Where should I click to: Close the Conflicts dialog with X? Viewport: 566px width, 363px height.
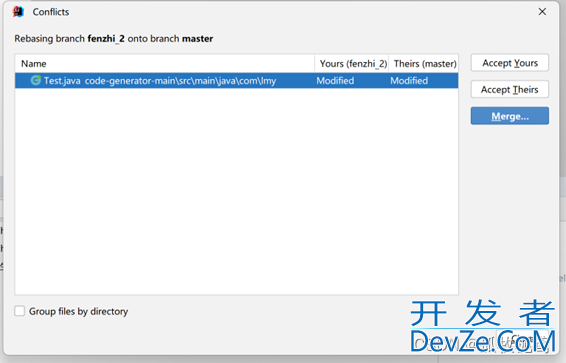(542, 12)
